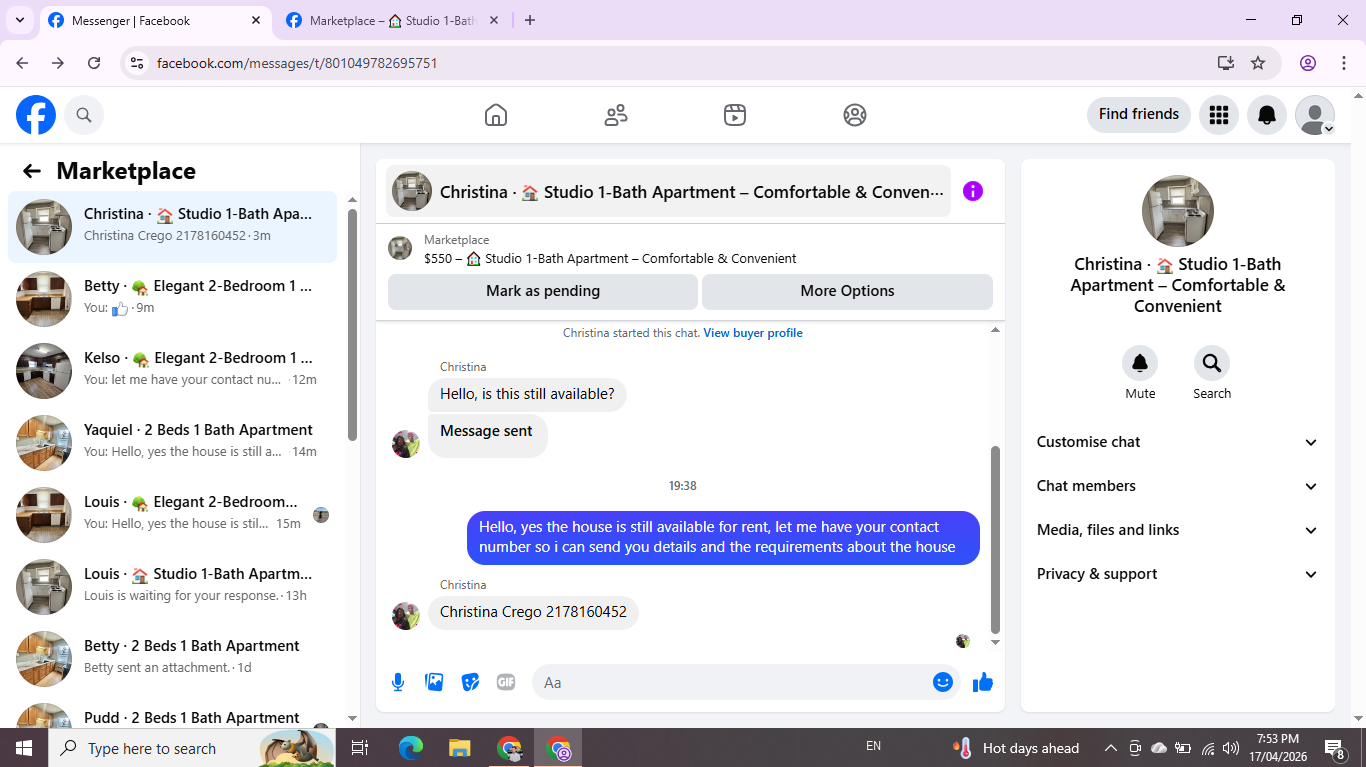Expand the Customise chat section
This screenshot has height=767, width=1366.
point(1177,442)
